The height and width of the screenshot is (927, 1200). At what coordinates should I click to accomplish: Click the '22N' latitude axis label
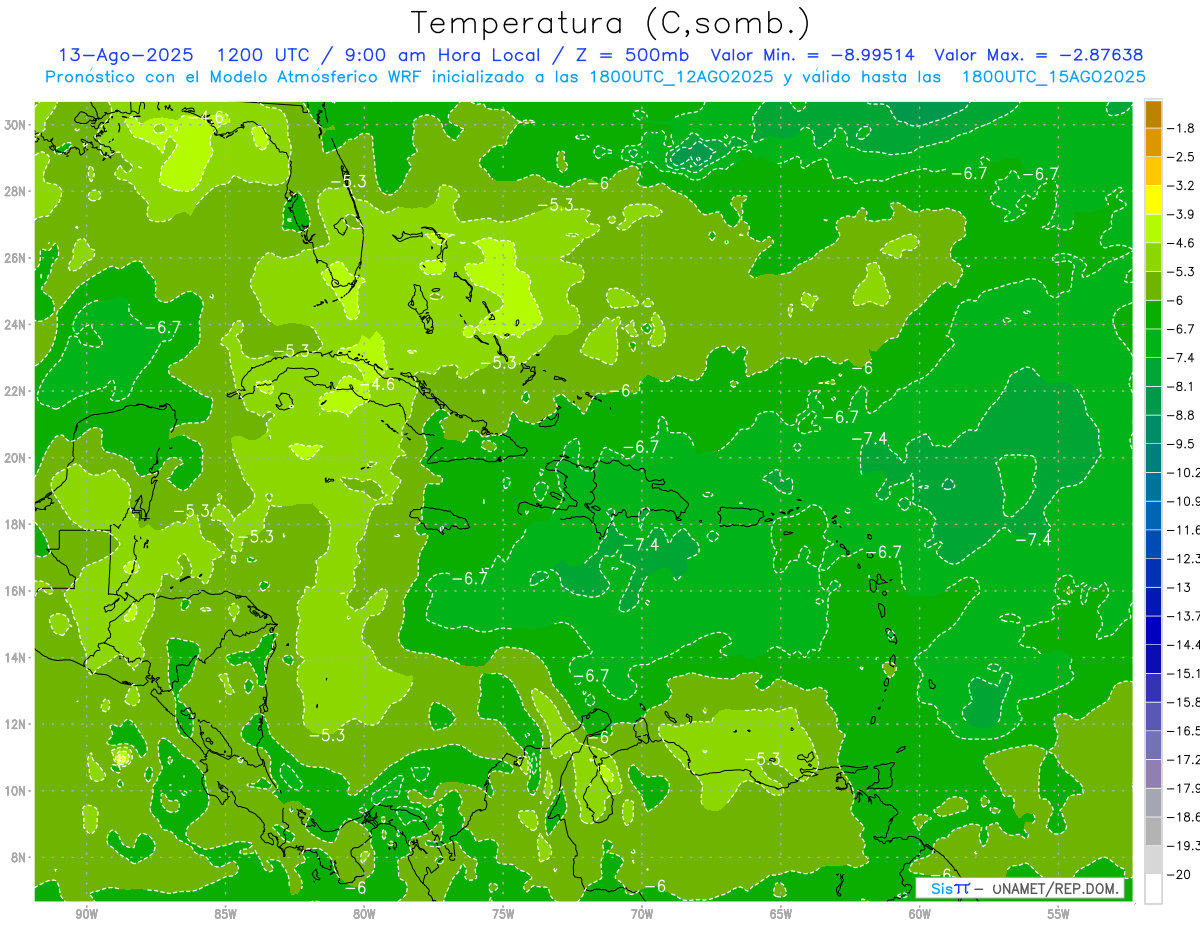pyautogui.click(x=16, y=391)
